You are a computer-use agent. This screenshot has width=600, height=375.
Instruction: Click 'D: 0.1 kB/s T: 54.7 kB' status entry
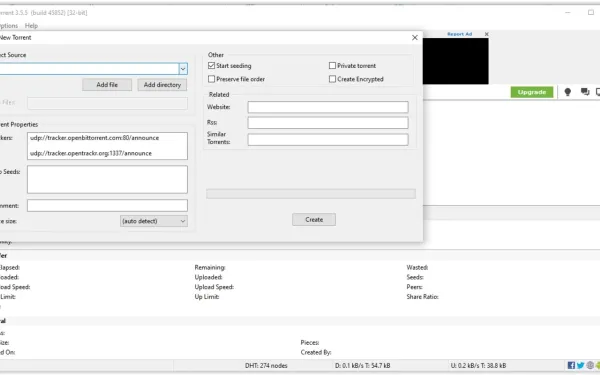[363, 365]
